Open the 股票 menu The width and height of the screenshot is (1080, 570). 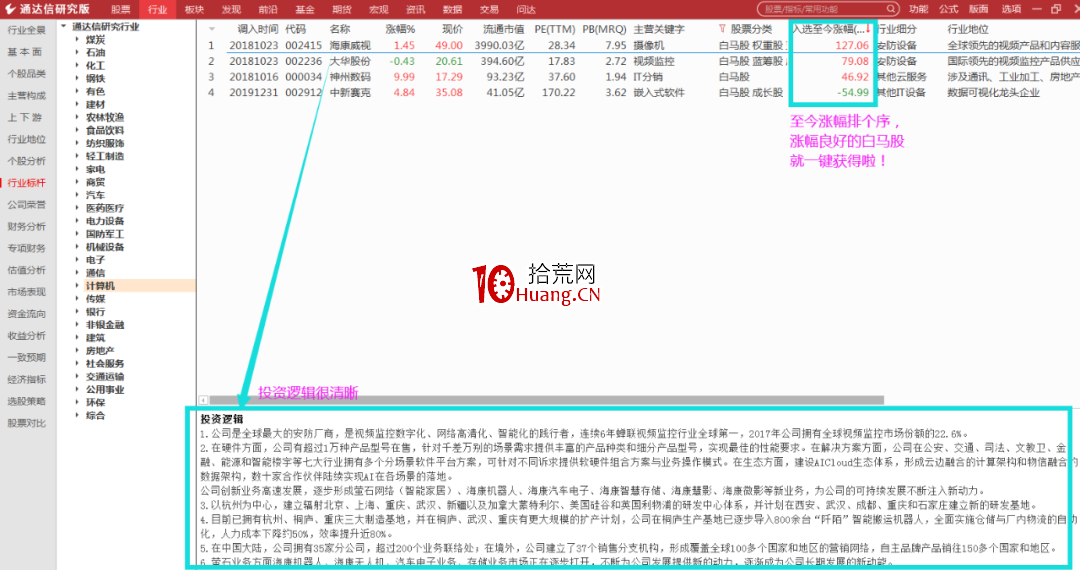click(x=121, y=9)
